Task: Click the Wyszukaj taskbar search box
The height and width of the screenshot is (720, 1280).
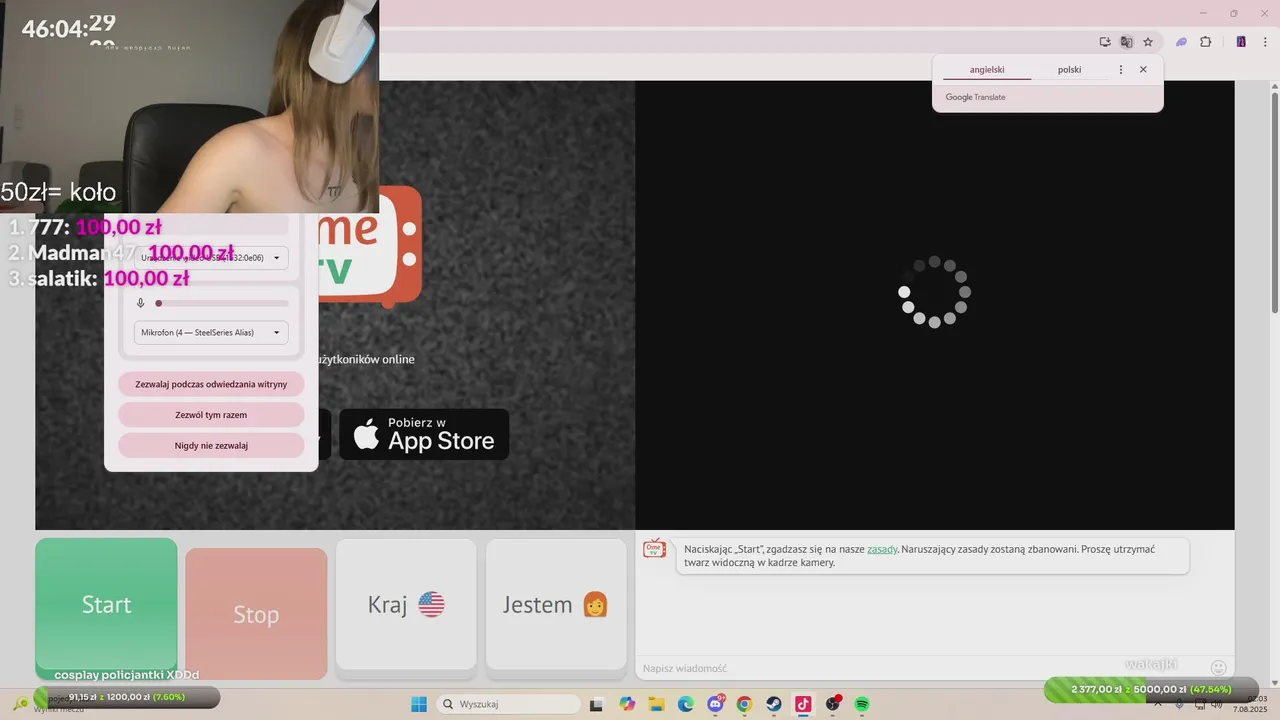Action: click(x=509, y=704)
